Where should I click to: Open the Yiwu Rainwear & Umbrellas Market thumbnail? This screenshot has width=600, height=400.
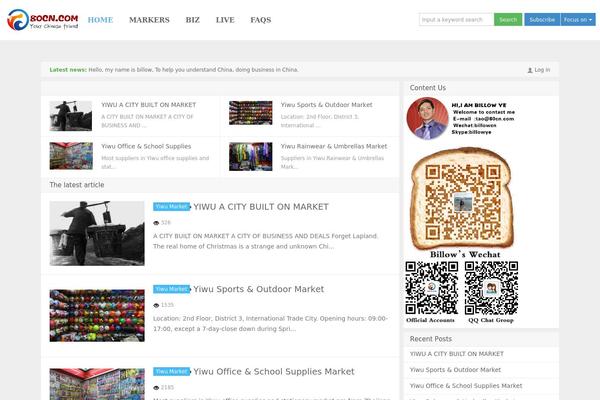coord(251,157)
